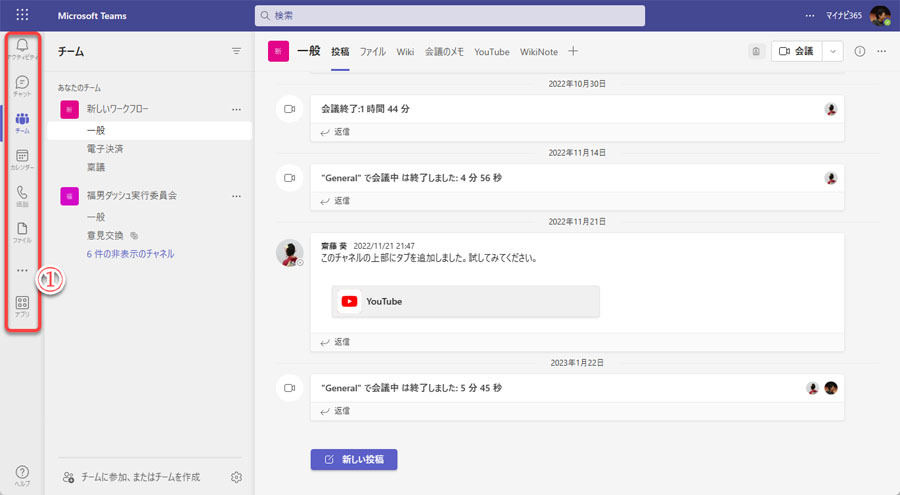The height and width of the screenshot is (495, 900).
Task: Click attendee avatar on 1時間44分 meeting post
Action: (831, 109)
